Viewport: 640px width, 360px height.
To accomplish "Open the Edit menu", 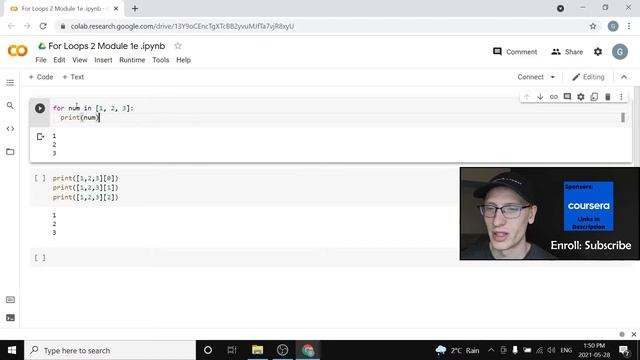I will (59, 60).
